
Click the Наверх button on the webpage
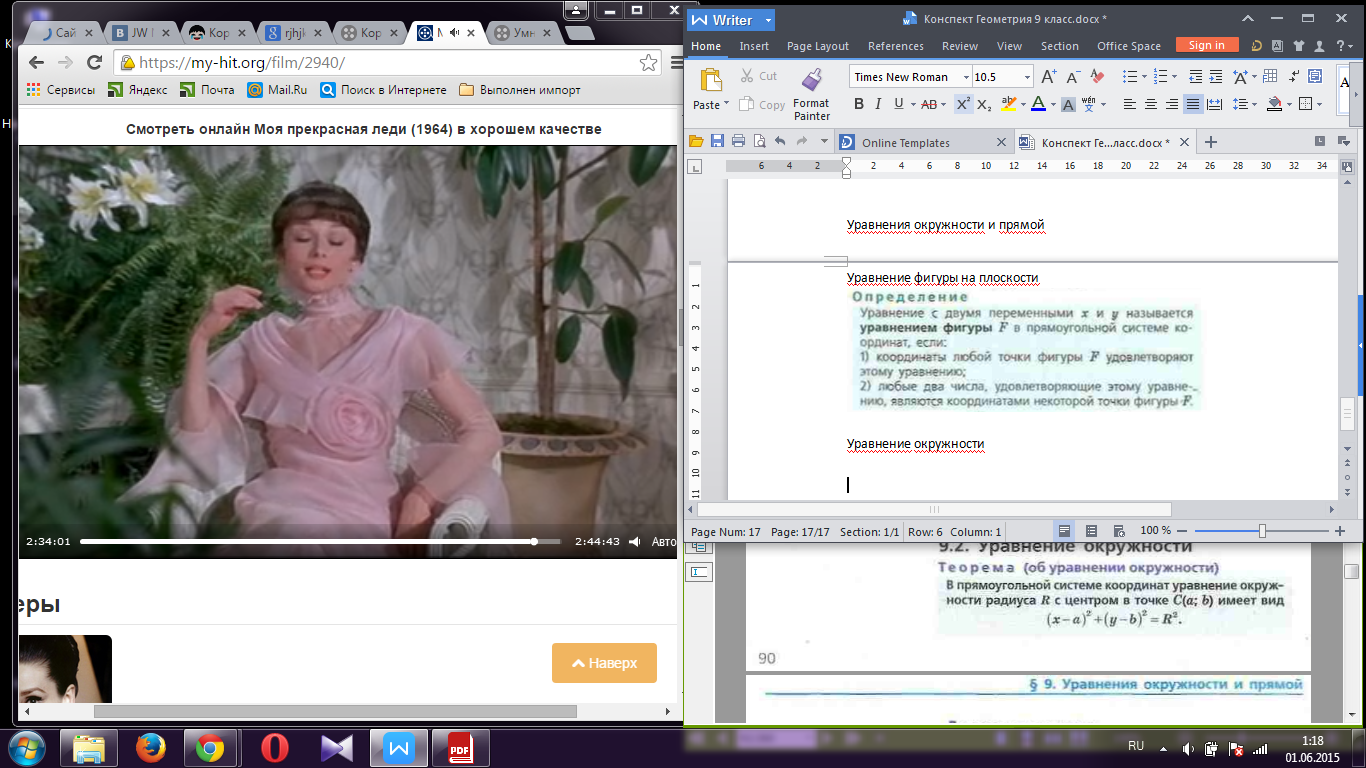[604, 663]
